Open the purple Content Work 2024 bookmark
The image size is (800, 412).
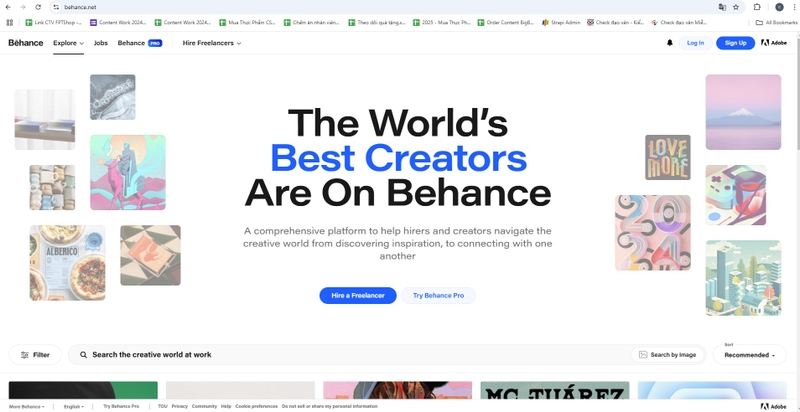point(118,22)
